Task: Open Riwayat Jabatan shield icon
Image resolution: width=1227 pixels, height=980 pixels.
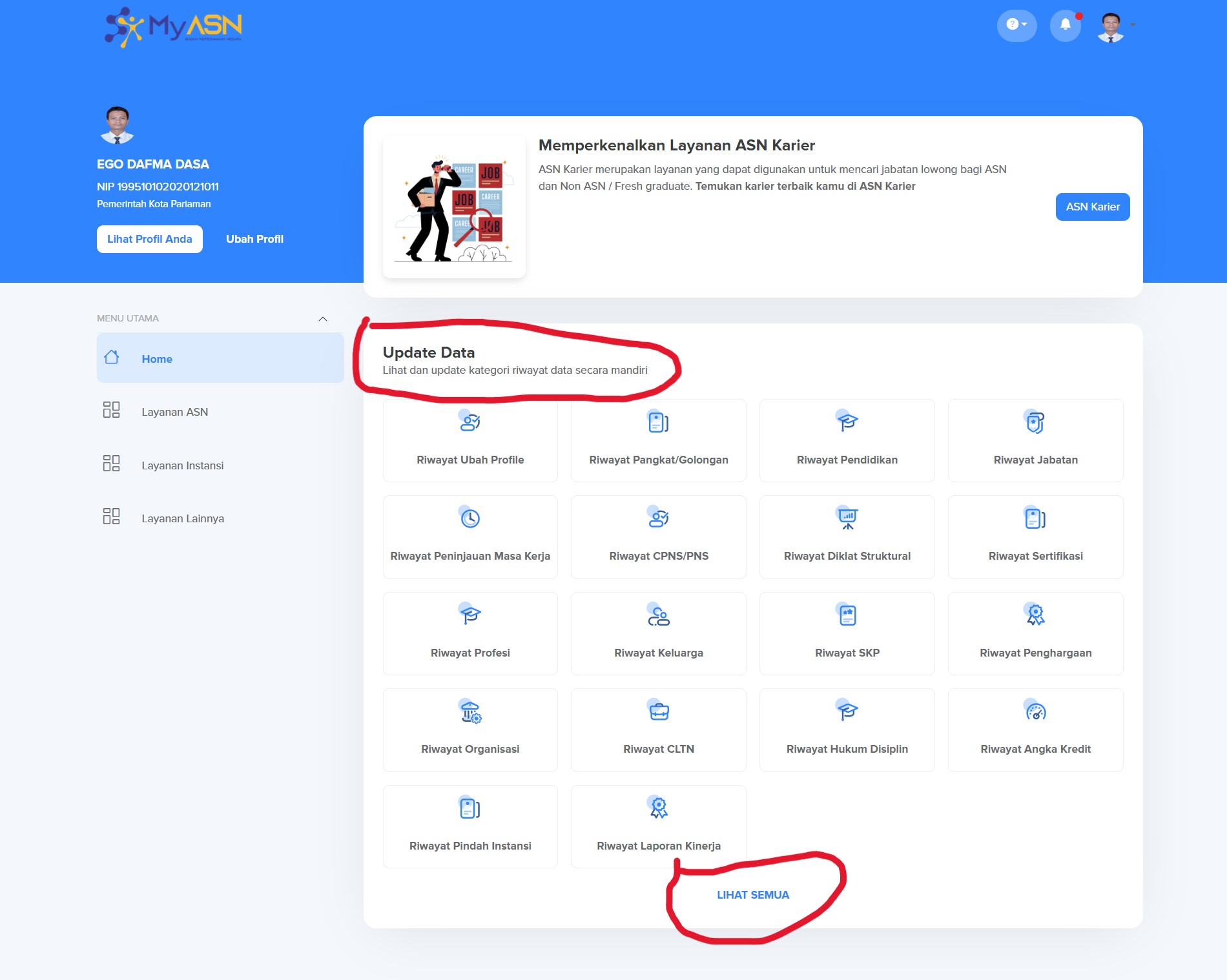Action: [1035, 422]
